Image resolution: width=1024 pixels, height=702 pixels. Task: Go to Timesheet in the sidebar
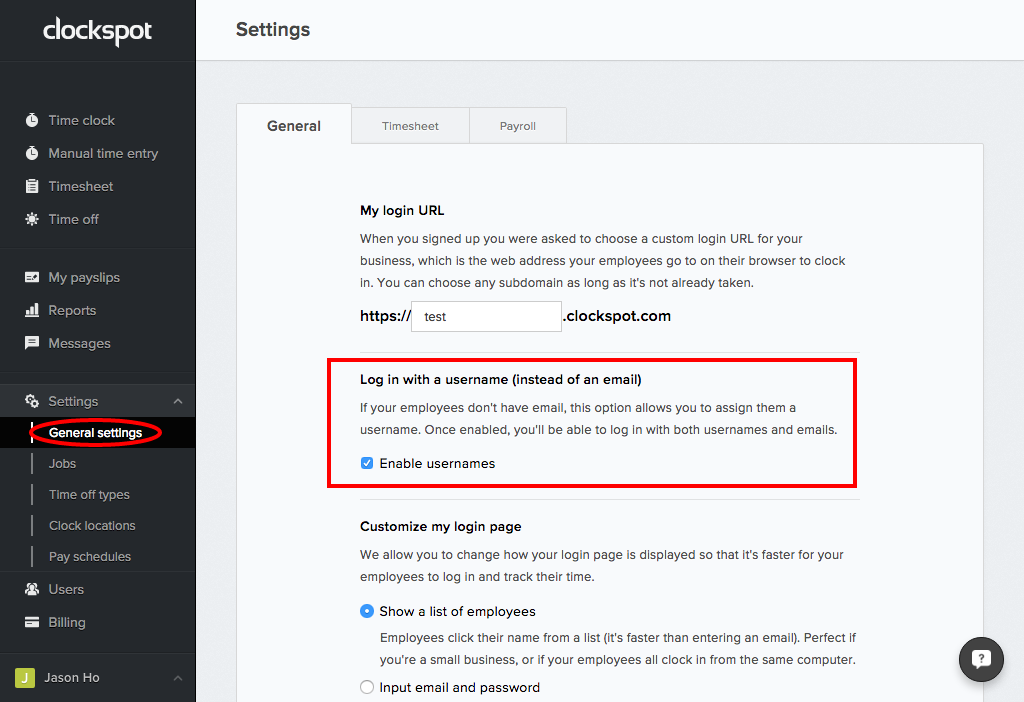click(x=81, y=186)
